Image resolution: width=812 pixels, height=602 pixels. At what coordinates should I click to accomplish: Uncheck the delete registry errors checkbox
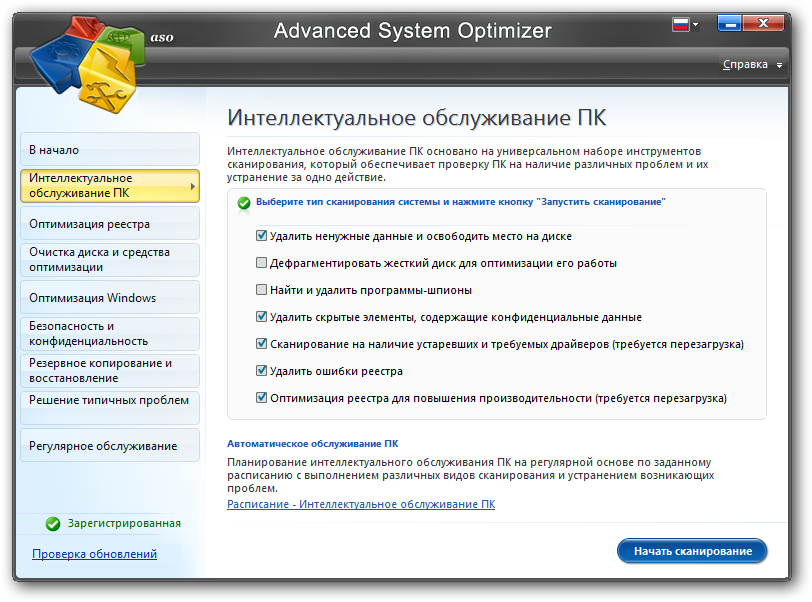tap(261, 371)
